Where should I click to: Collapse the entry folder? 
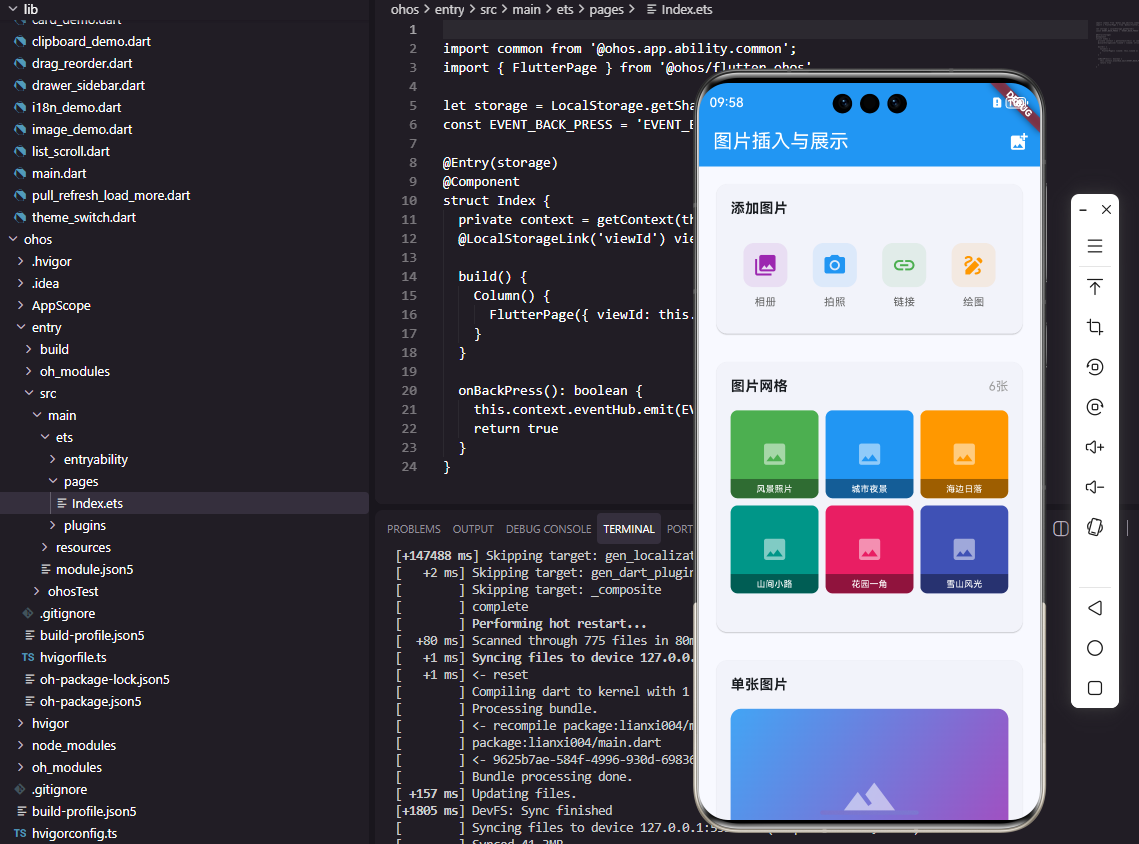coord(21,327)
